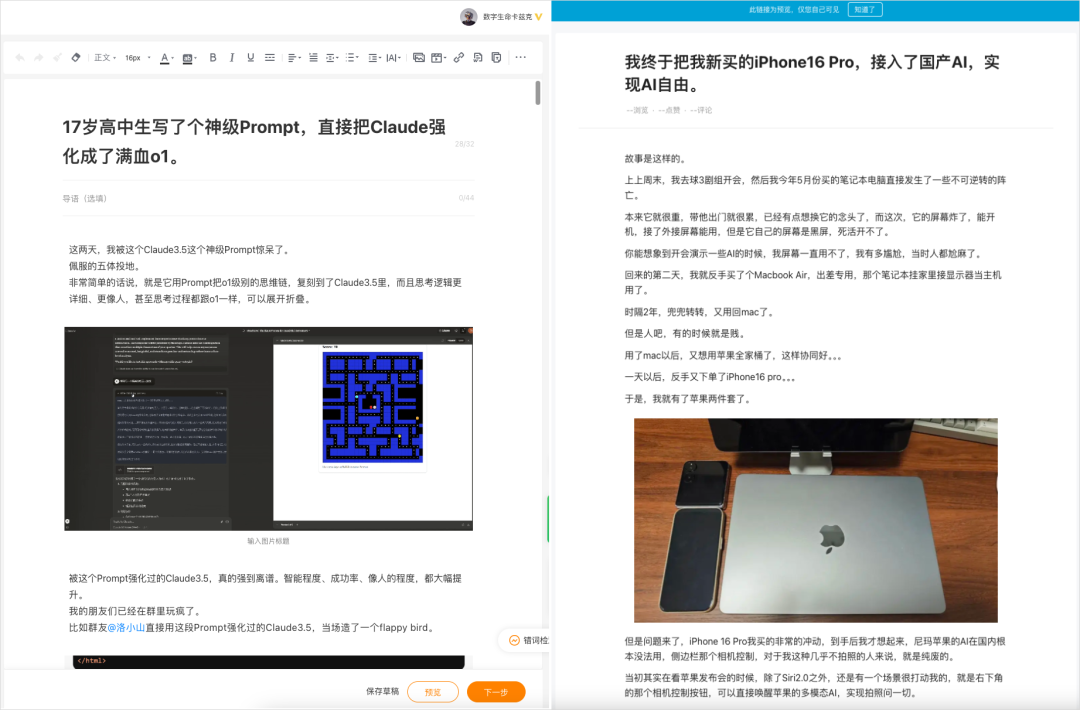Open the text alignment dropdown

[294, 58]
